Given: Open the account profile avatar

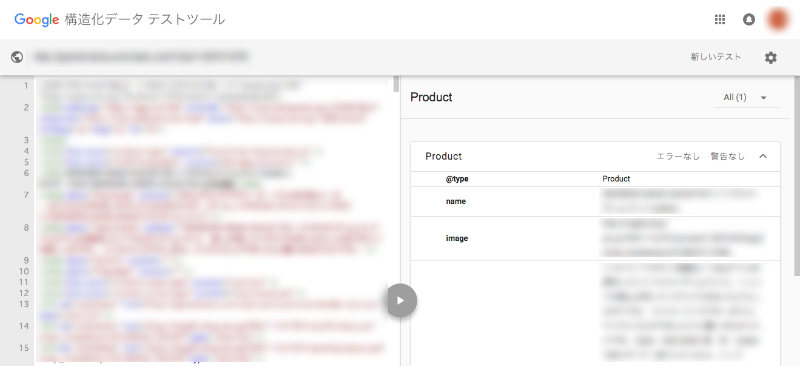Looking at the screenshot, I should [779, 19].
